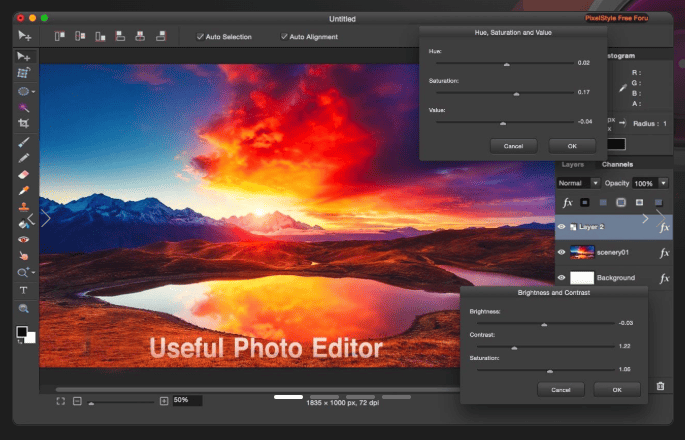Click Cancel in the Brightness and Contrast dialog
Screen dimensions: 685x440
560,390
